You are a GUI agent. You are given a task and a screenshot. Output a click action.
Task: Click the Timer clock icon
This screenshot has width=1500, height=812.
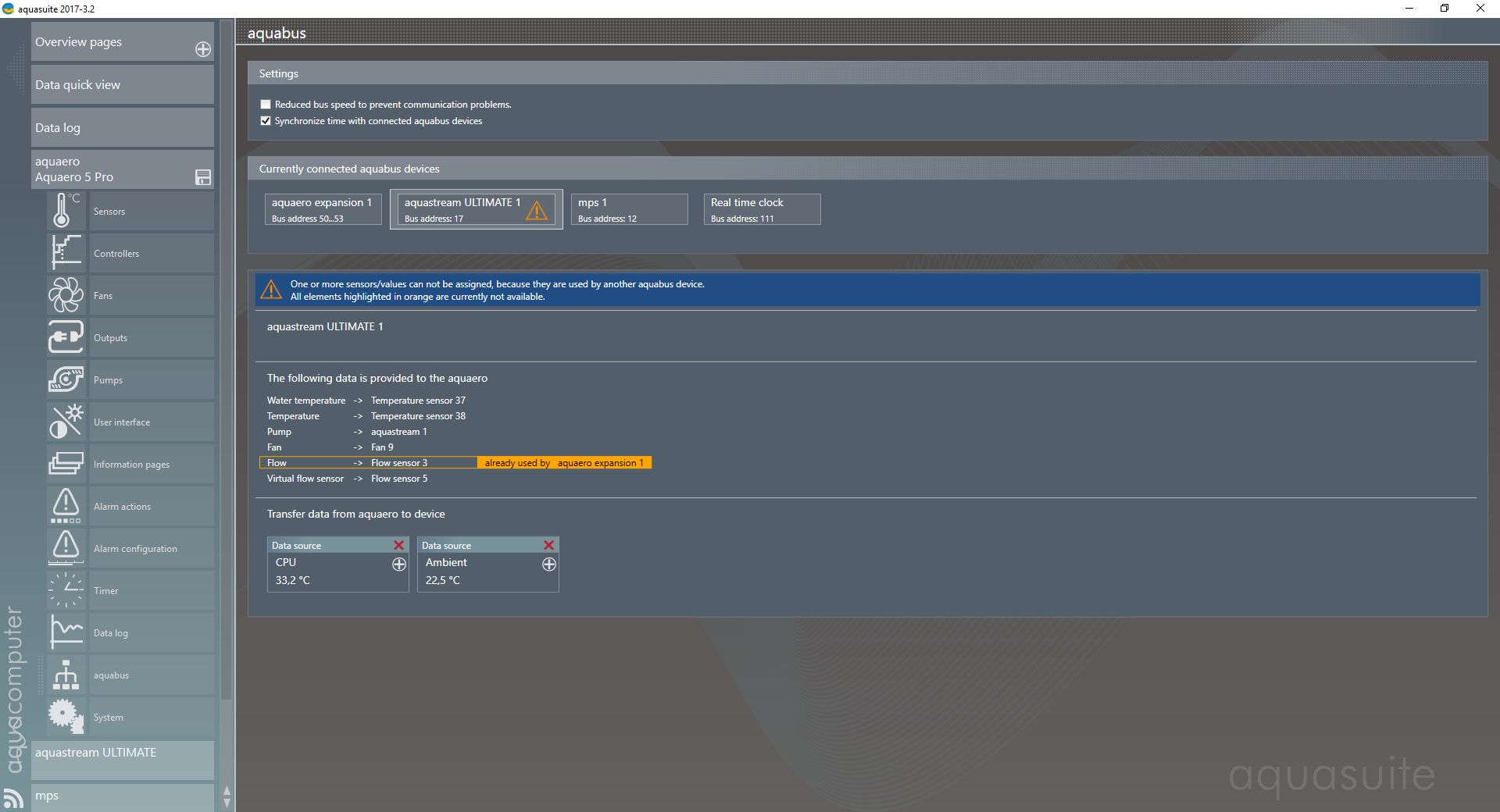(66, 590)
